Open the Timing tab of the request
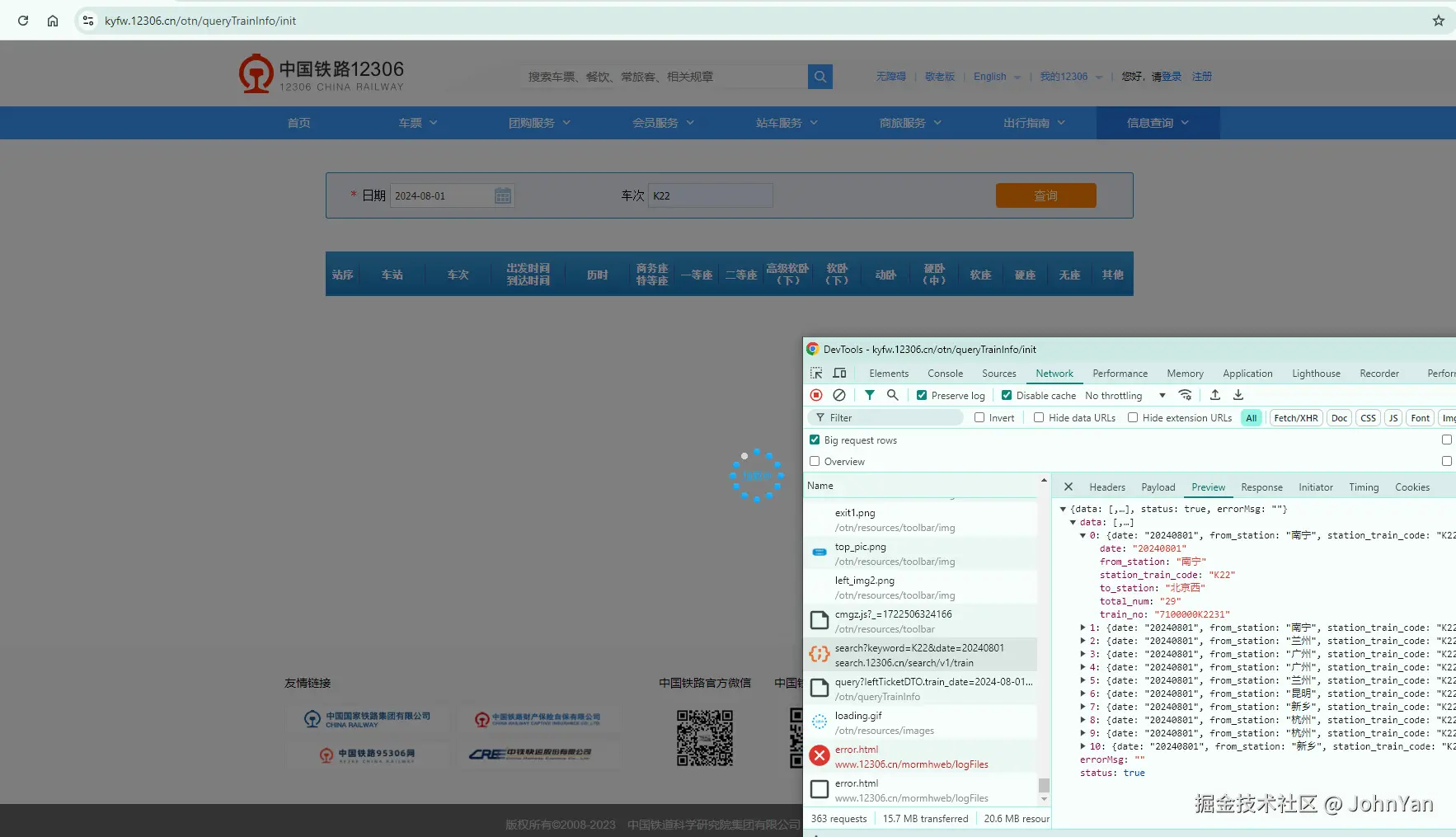 pos(1364,487)
